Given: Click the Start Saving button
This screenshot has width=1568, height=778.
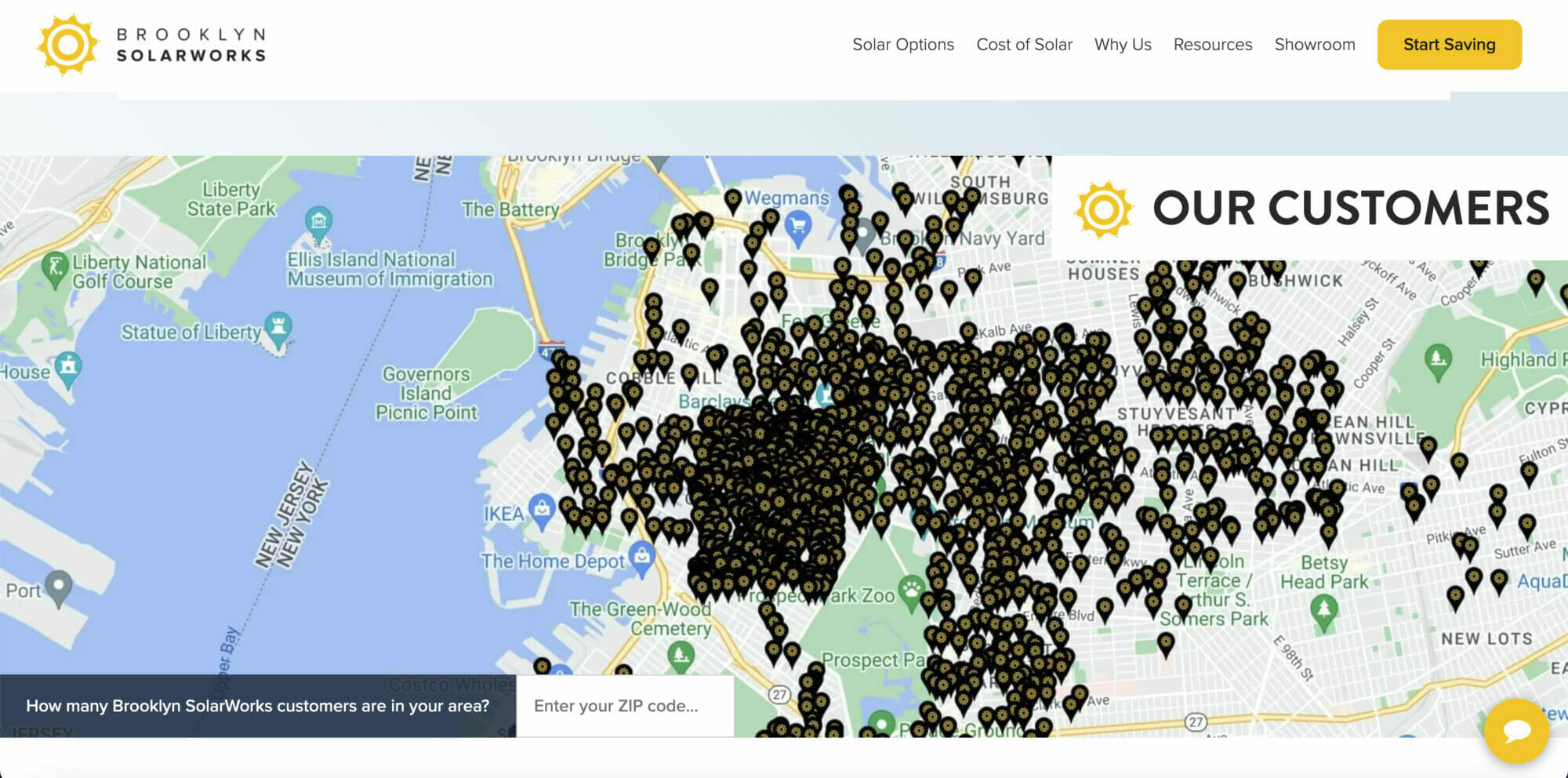Looking at the screenshot, I should 1449,45.
